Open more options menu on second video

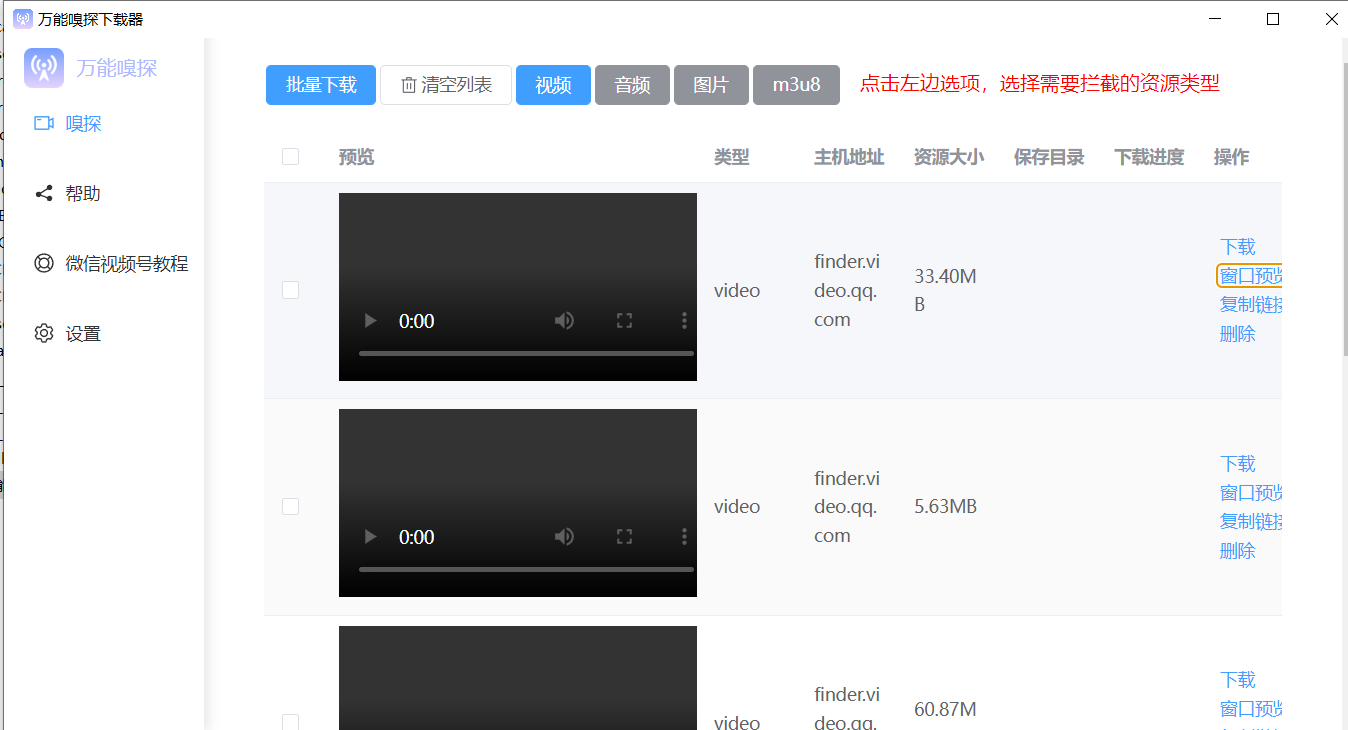pyautogui.click(x=684, y=537)
